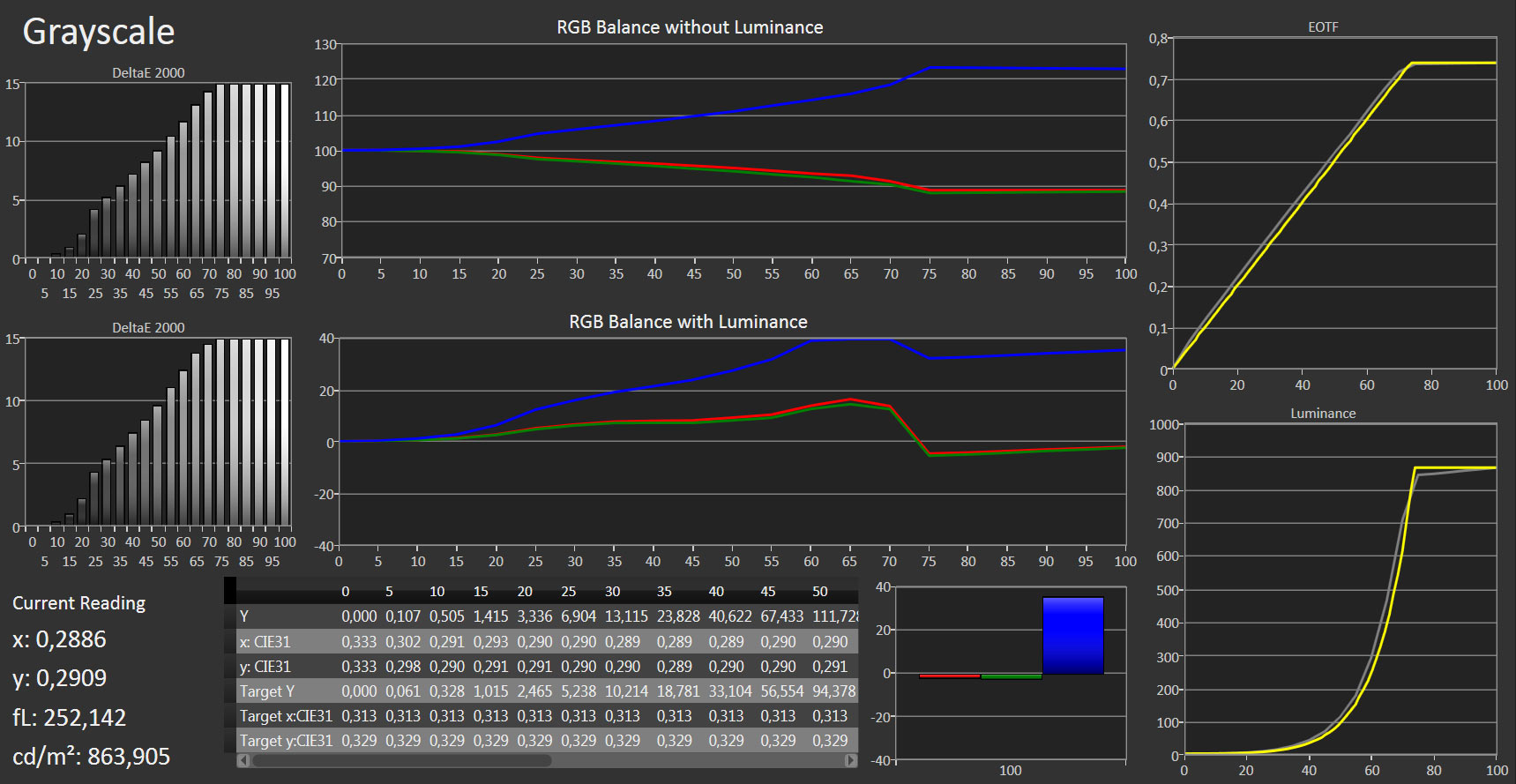This screenshot has width=1516, height=784.
Task: Click the data table column header 50
Action: click(820, 592)
